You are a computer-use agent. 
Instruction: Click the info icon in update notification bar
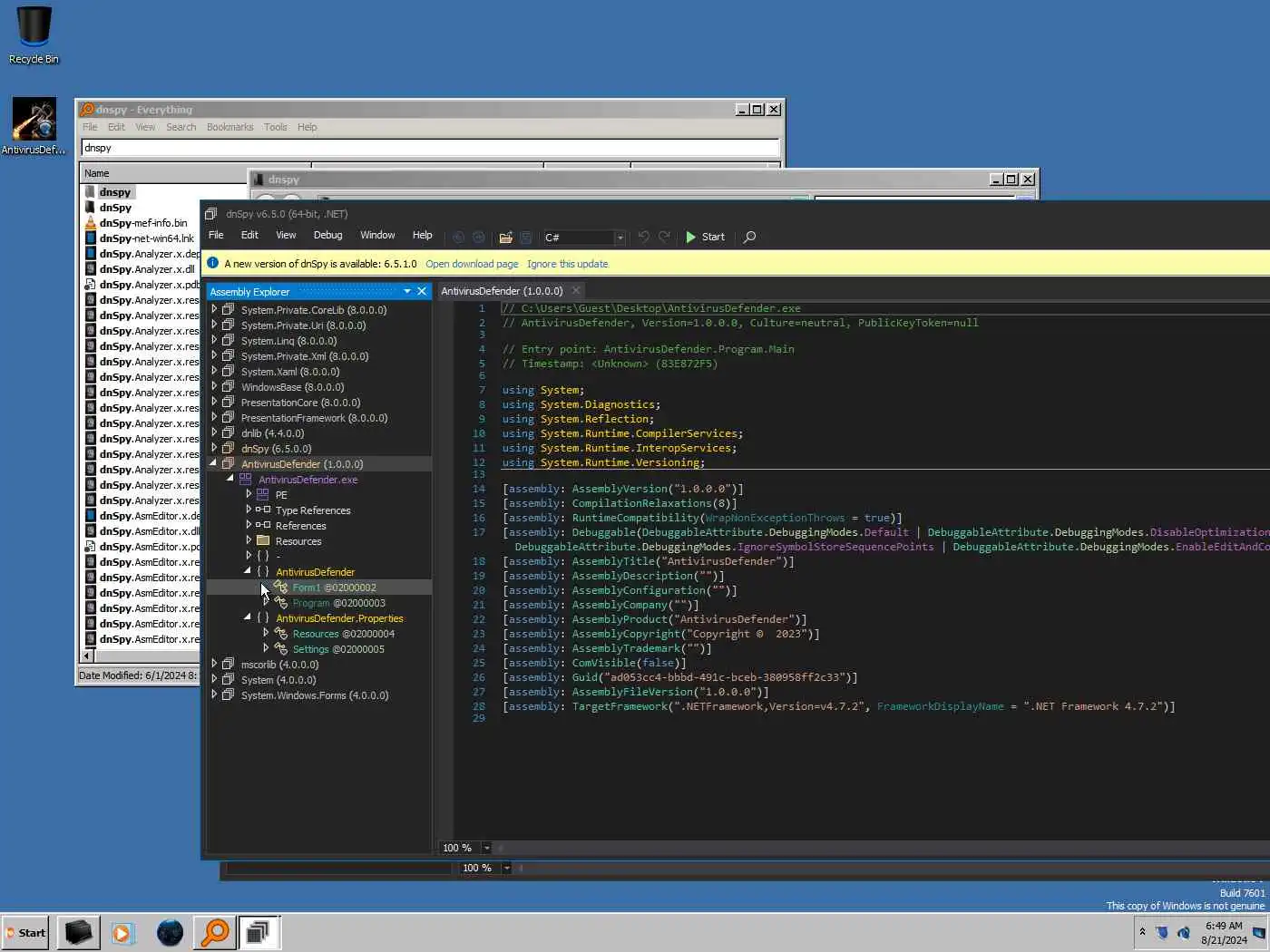[x=212, y=263]
